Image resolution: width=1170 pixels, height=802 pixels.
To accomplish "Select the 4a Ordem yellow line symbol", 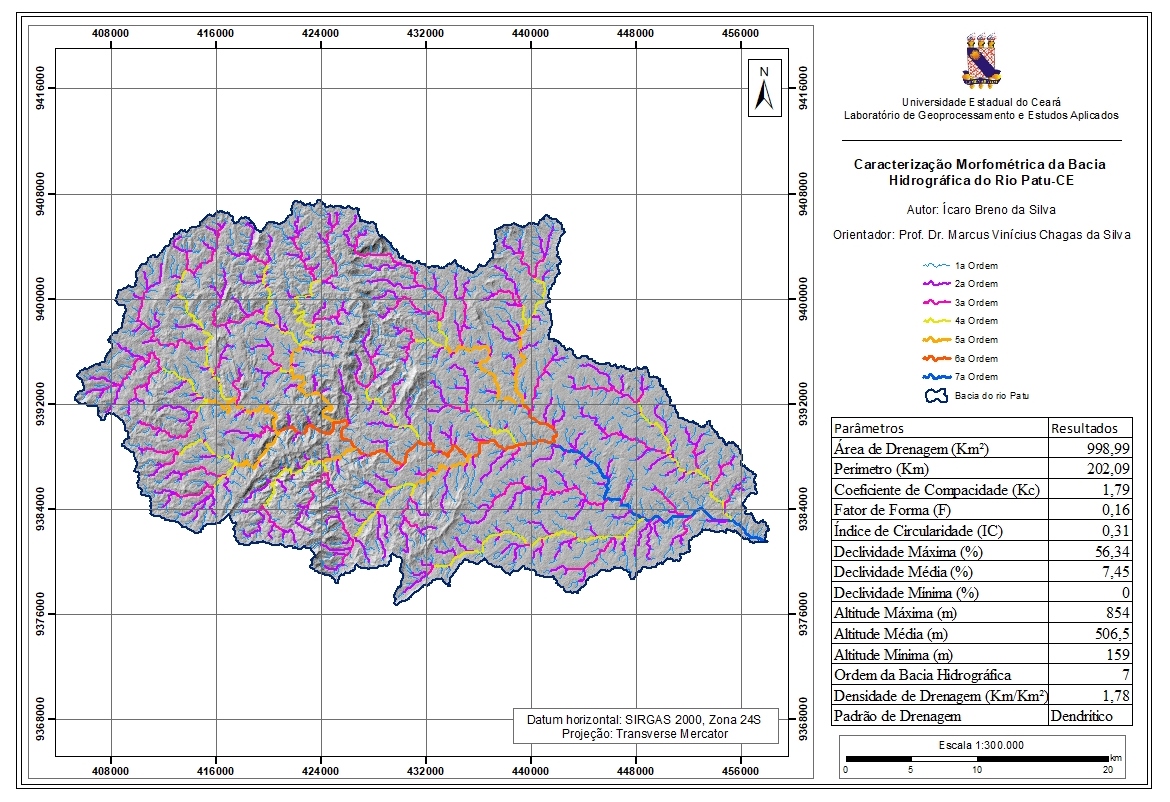I will pos(936,321).
